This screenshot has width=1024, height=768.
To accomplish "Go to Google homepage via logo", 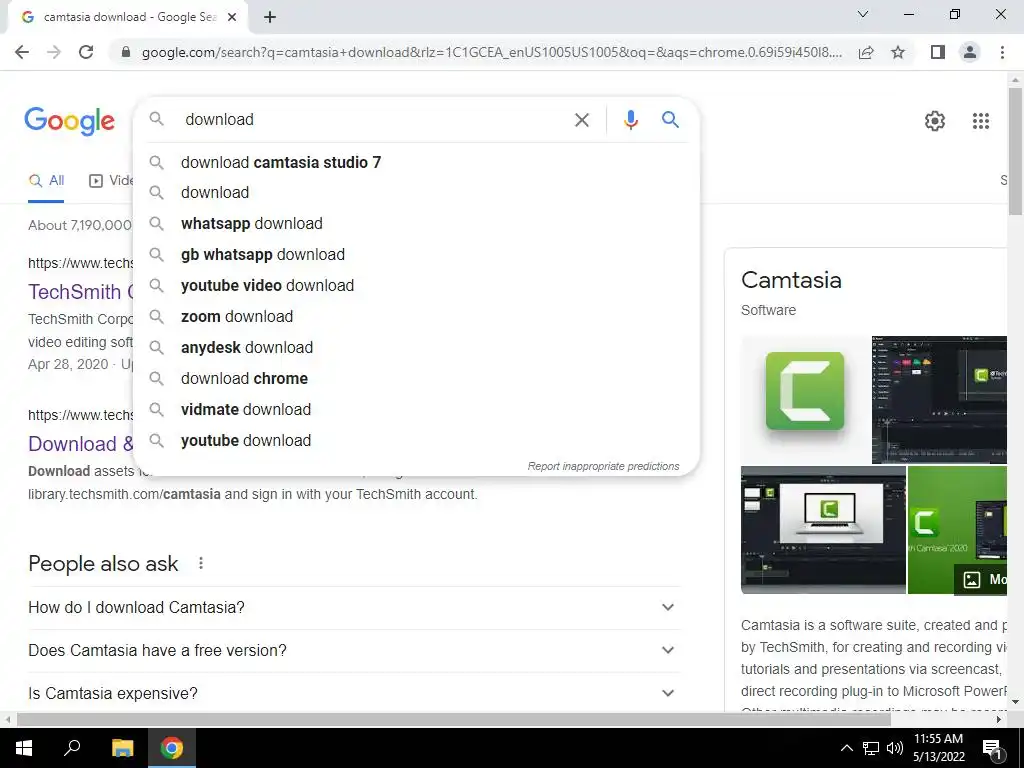I will 69,121.
